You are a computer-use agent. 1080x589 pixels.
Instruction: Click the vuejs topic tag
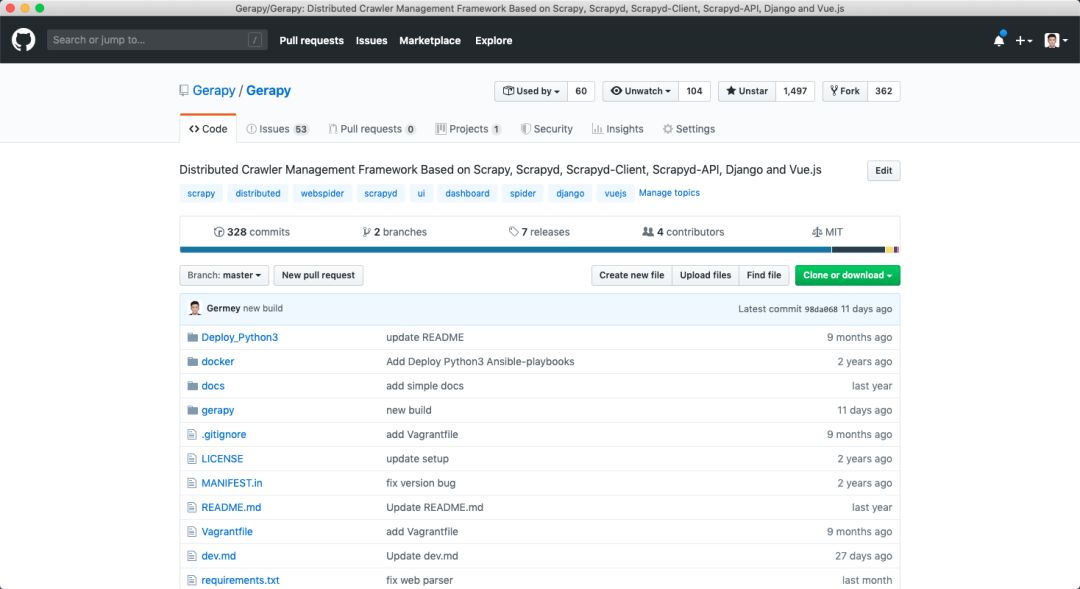(x=615, y=194)
